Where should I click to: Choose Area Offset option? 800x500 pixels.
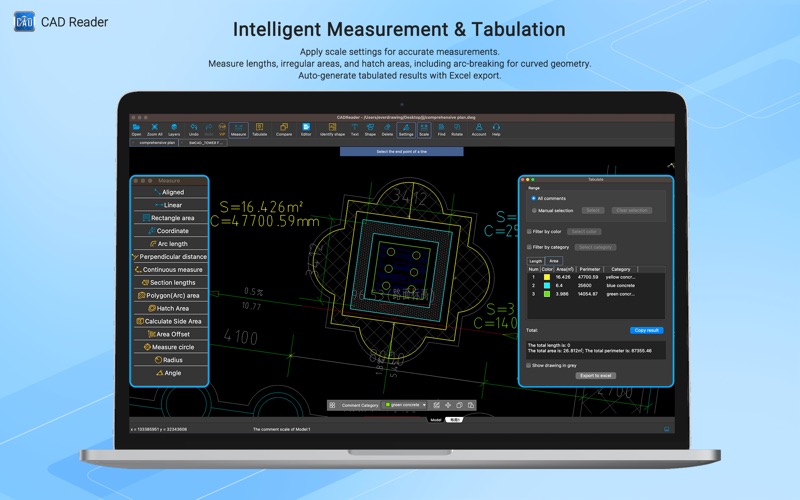coord(170,334)
